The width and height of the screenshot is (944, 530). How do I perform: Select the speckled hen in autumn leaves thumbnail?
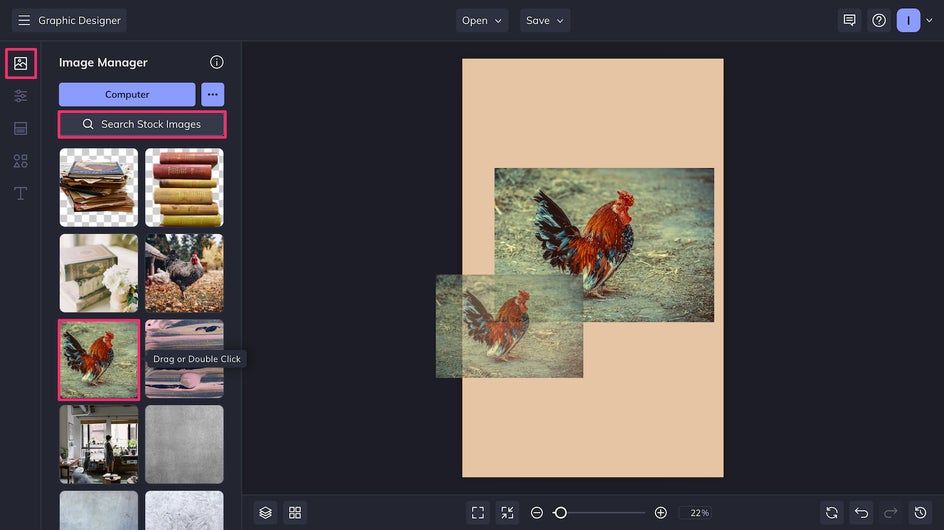click(x=184, y=273)
